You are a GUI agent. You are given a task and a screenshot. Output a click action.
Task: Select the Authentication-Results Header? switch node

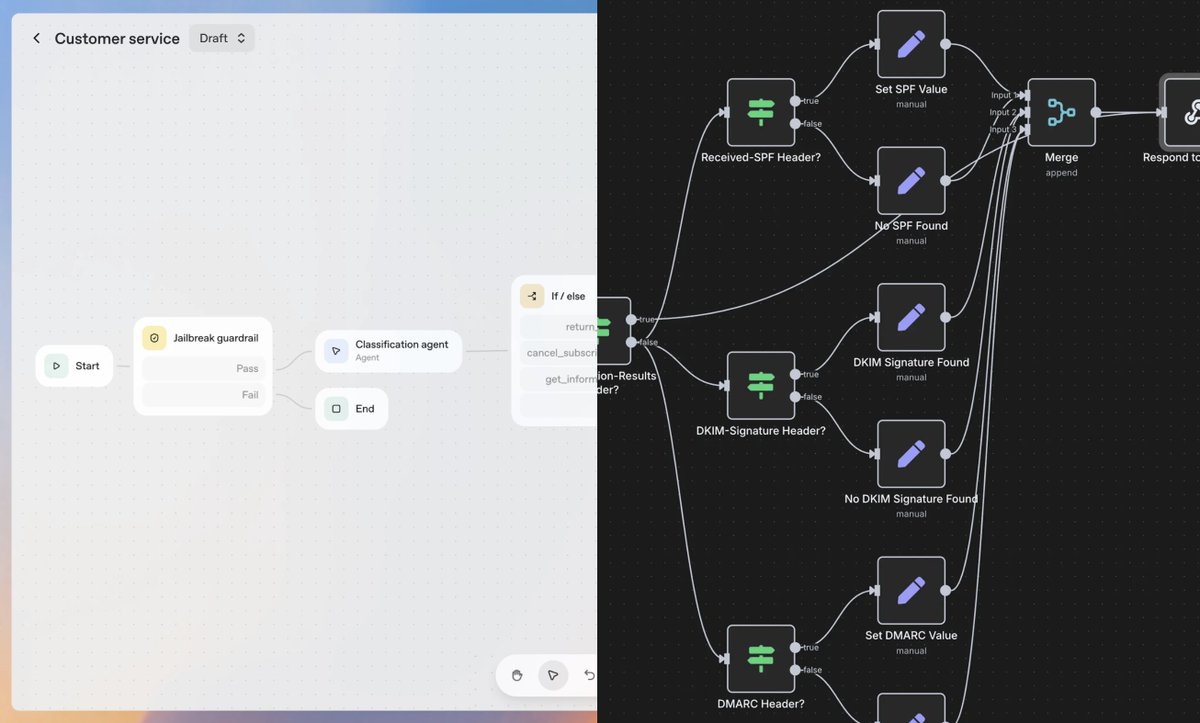(x=614, y=330)
